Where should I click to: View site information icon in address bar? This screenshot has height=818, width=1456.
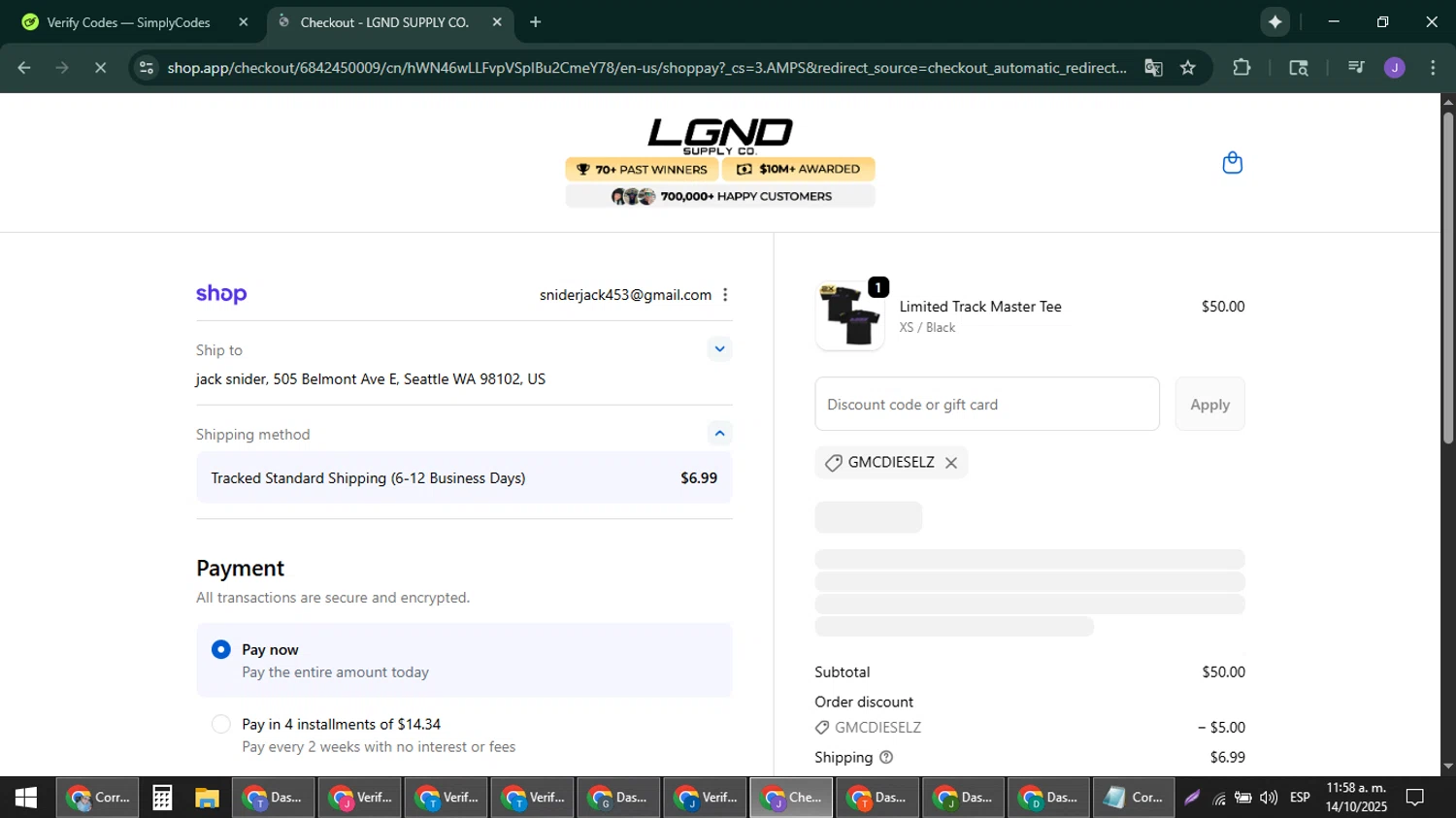click(x=146, y=68)
